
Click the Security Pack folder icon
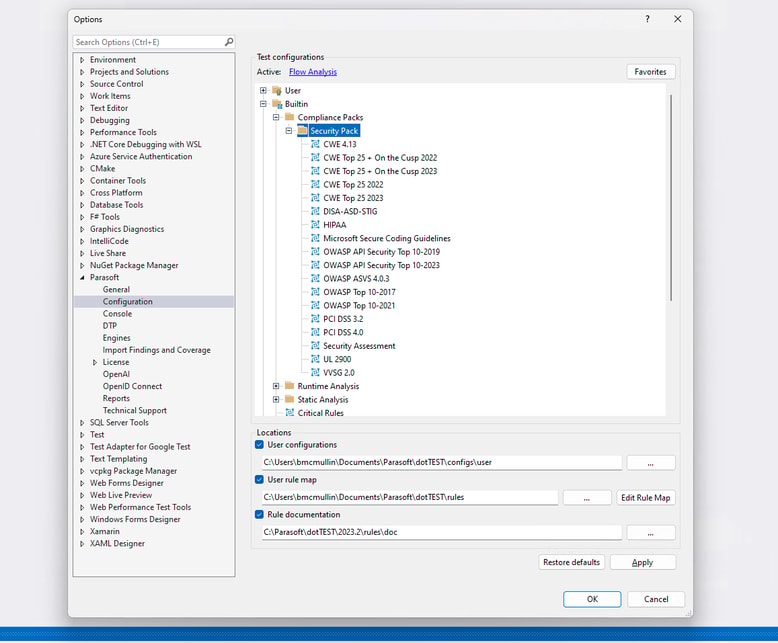302,131
